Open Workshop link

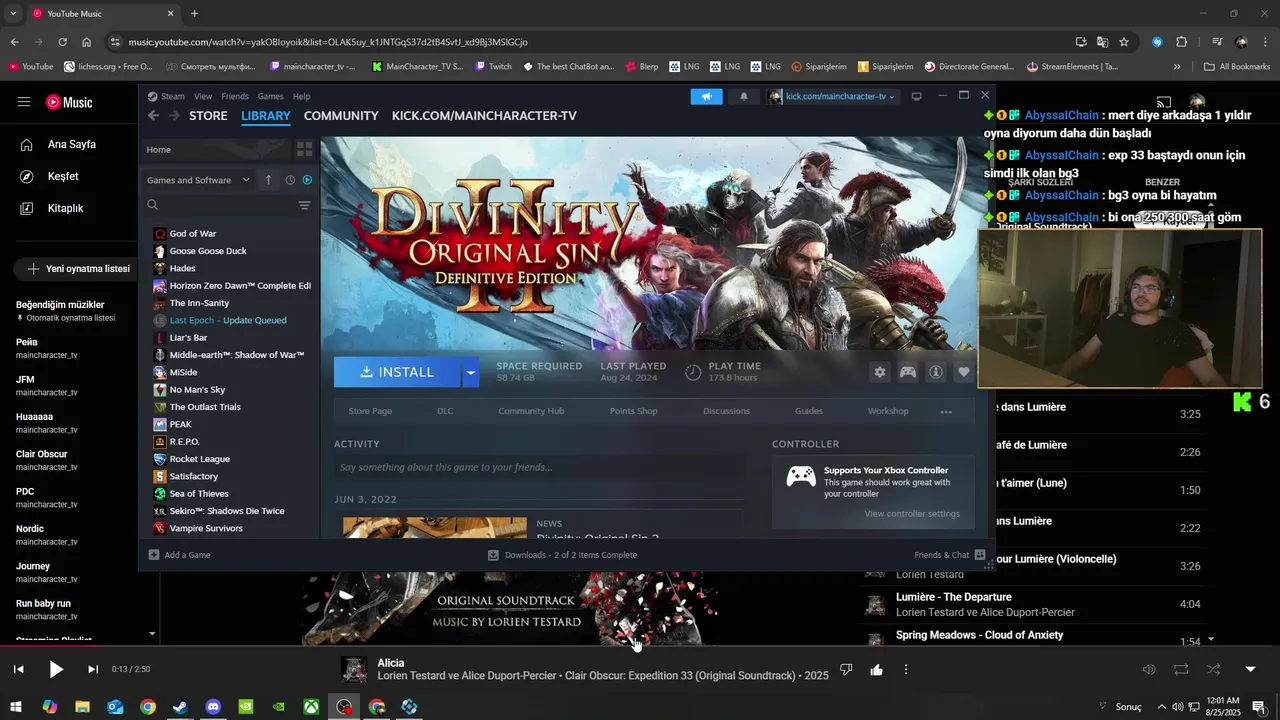[x=888, y=411]
